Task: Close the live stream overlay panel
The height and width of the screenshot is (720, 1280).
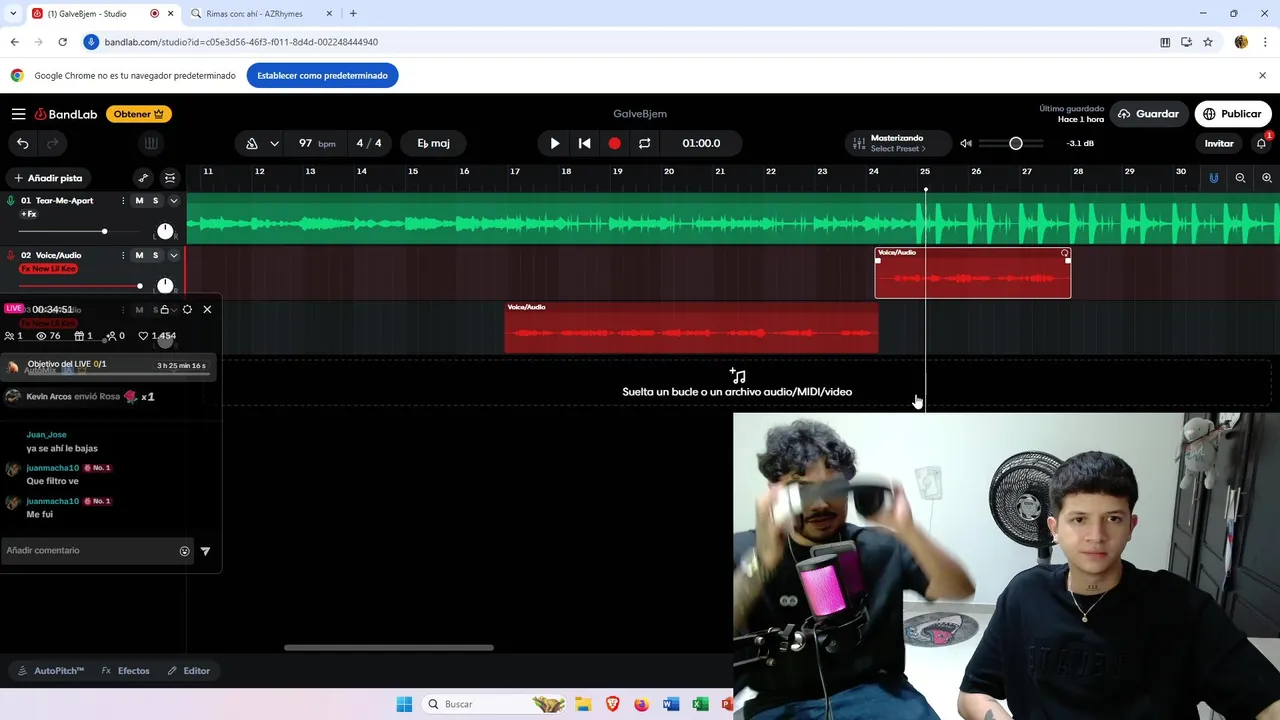Action: 207,310
